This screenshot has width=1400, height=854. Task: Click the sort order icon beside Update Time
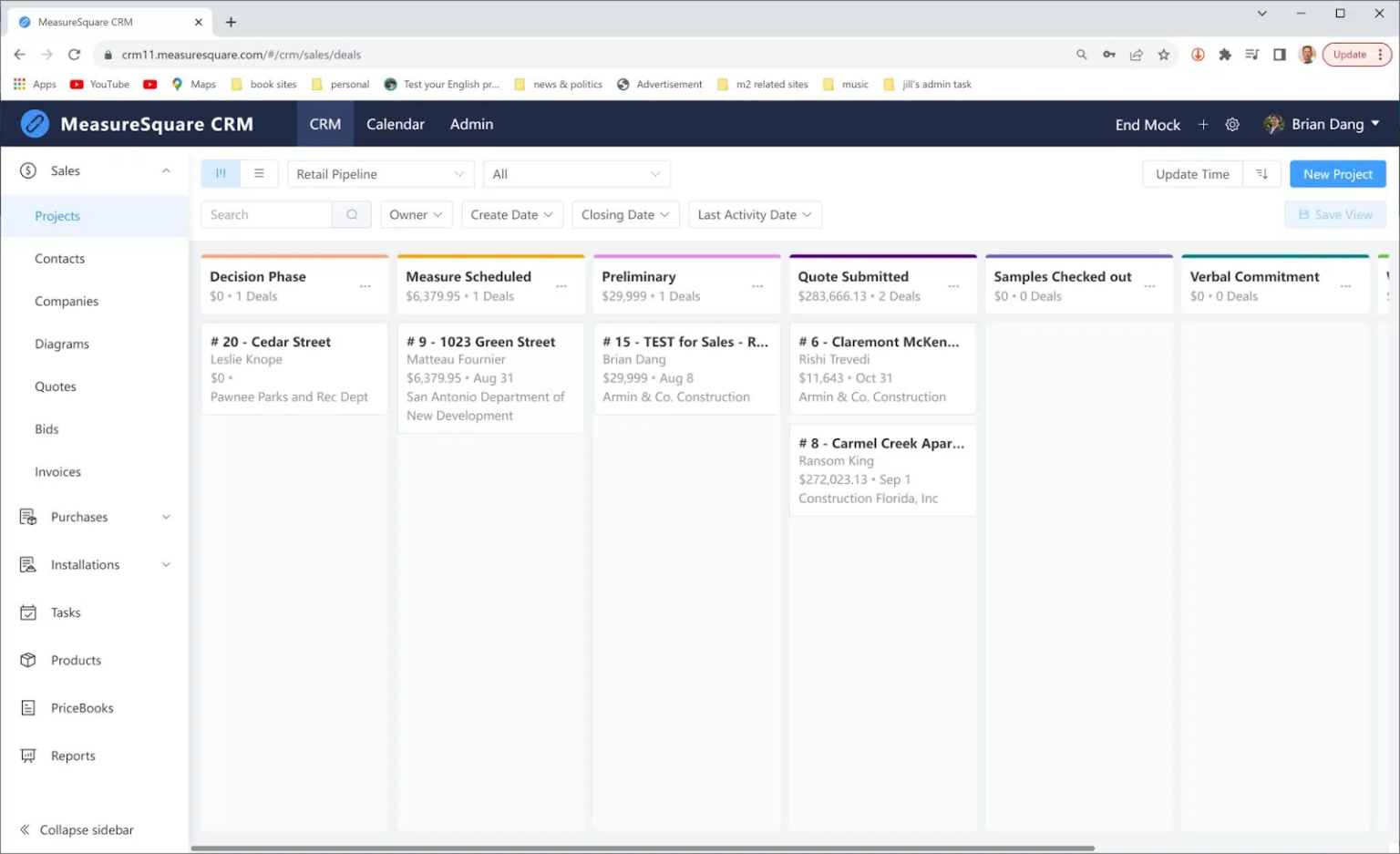click(1261, 173)
